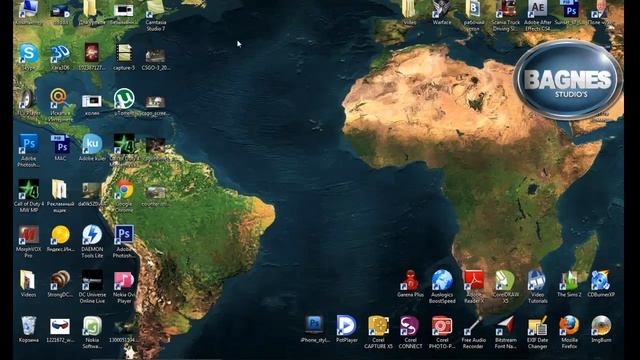Open Nokia Software Updater shortcut

(x=92, y=325)
